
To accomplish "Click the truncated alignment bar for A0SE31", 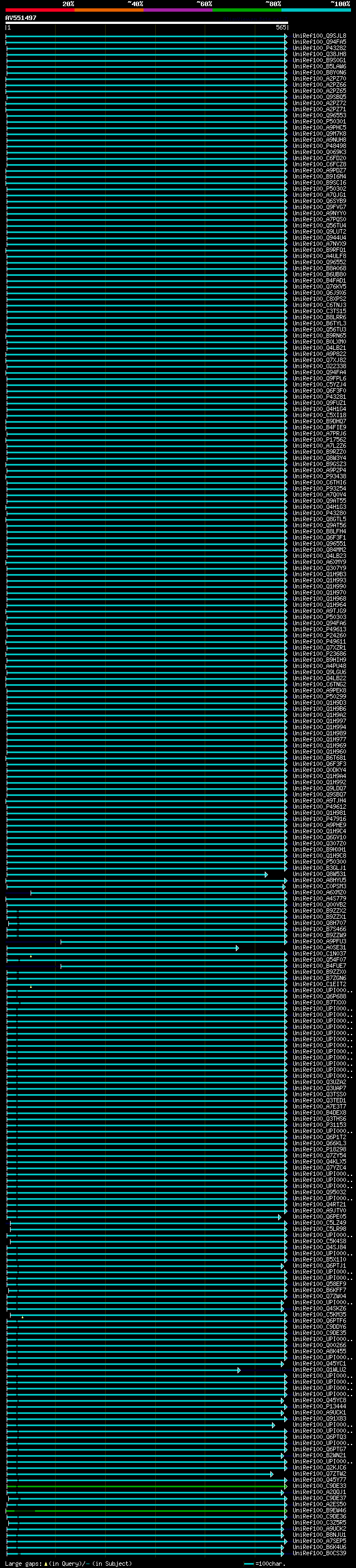I will [123, 948].
